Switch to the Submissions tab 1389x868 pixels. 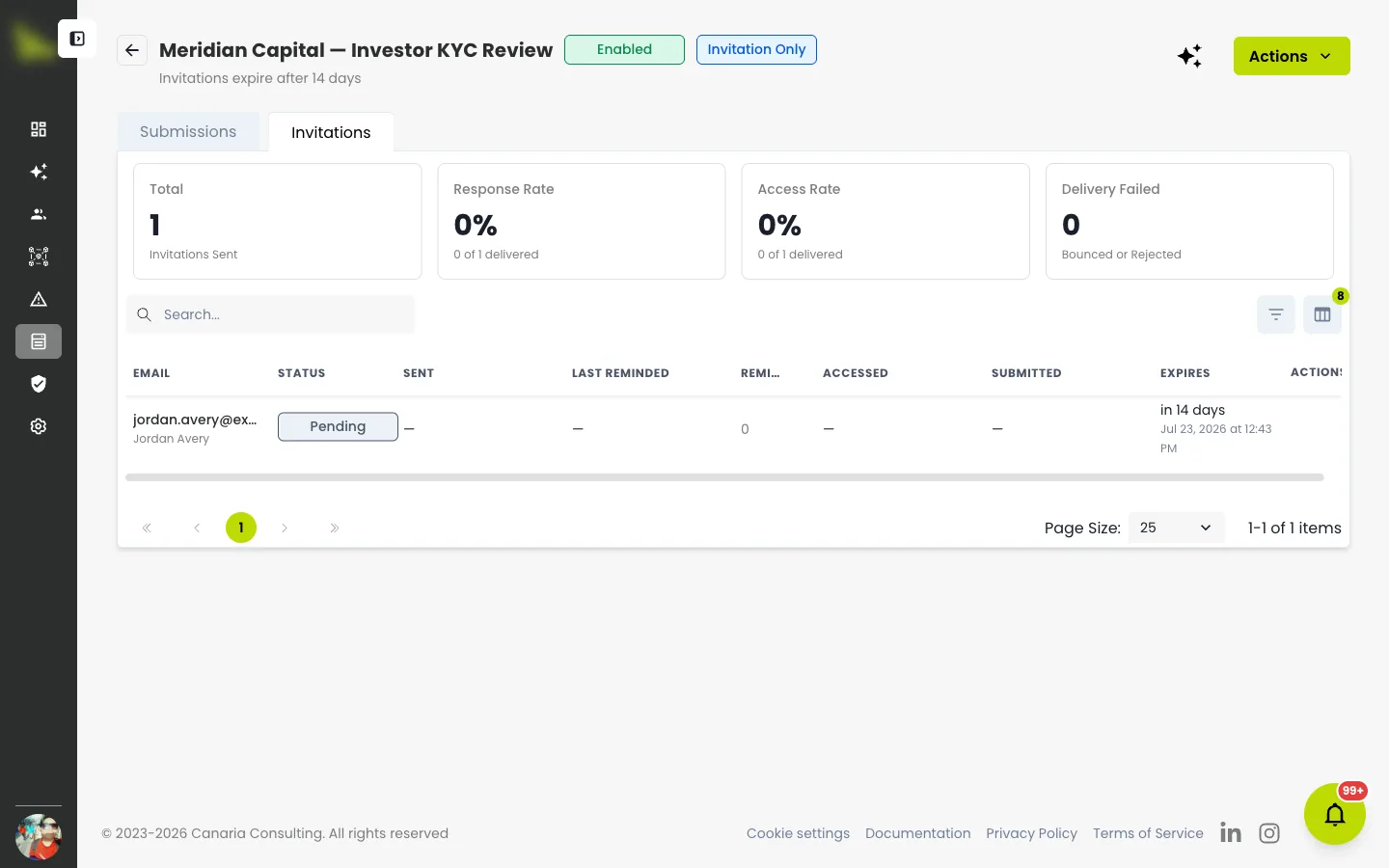188,131
